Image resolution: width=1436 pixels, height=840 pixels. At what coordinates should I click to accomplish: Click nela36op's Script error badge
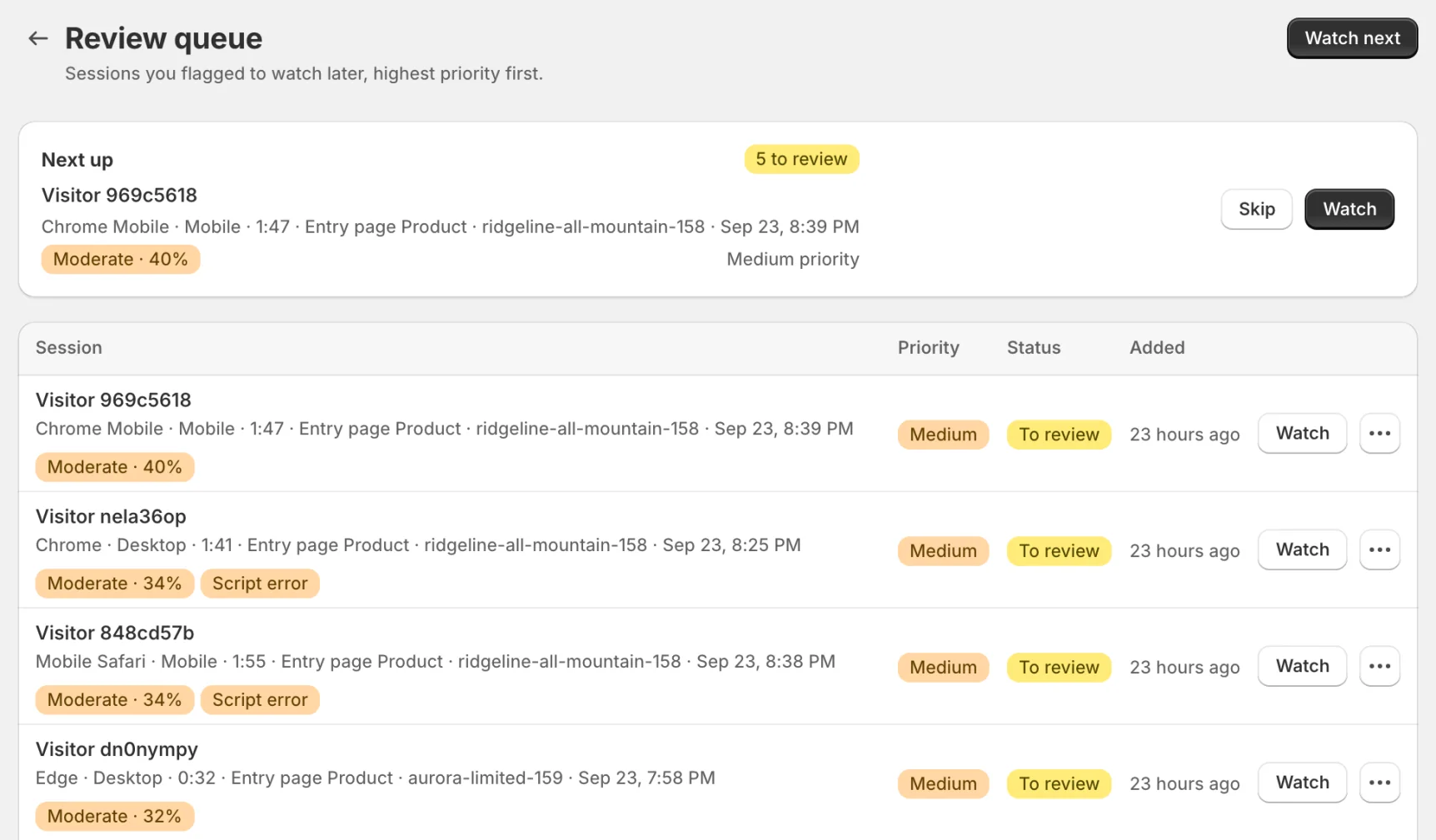260,584
